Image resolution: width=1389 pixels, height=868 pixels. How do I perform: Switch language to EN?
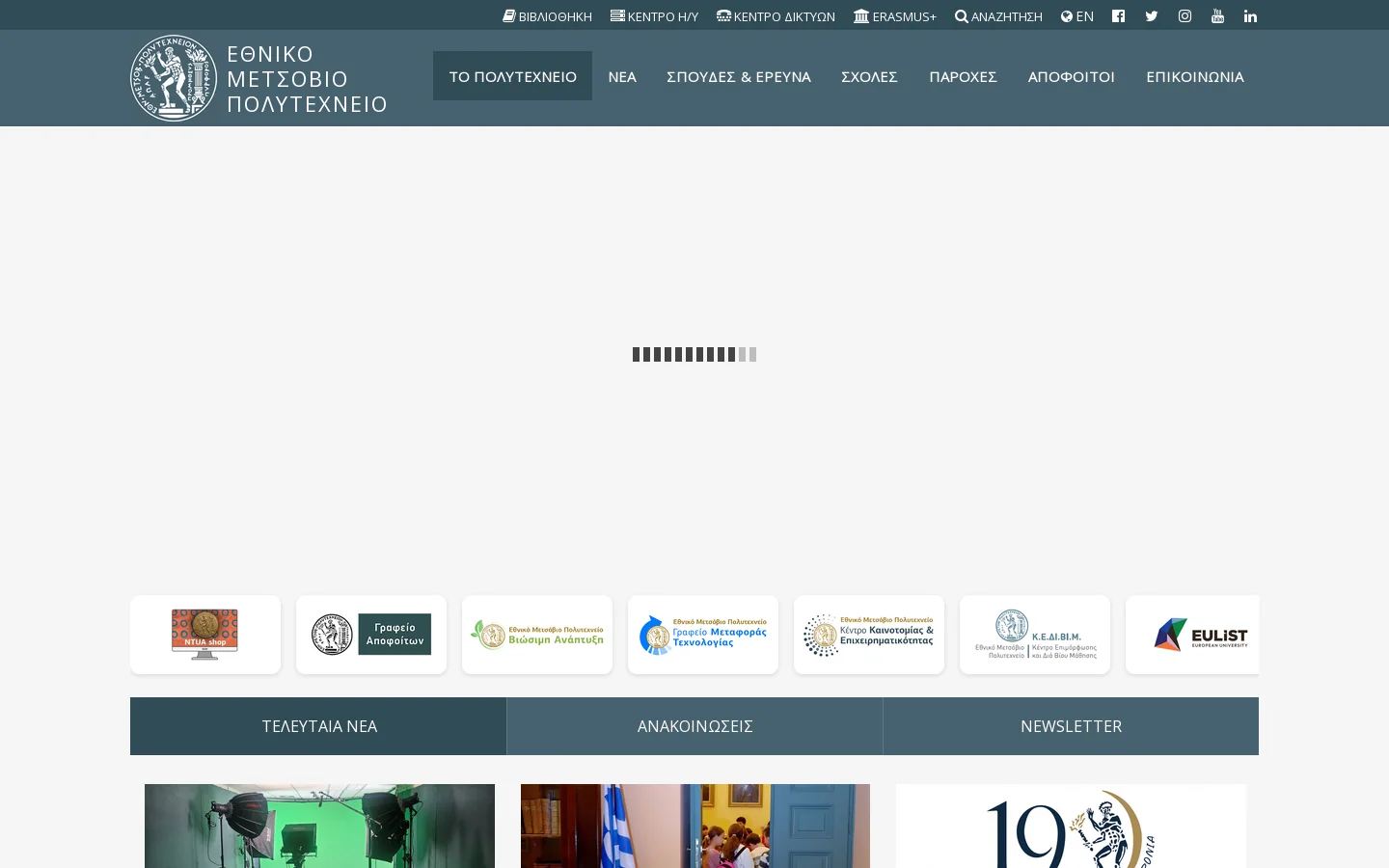coord(1077,16)
